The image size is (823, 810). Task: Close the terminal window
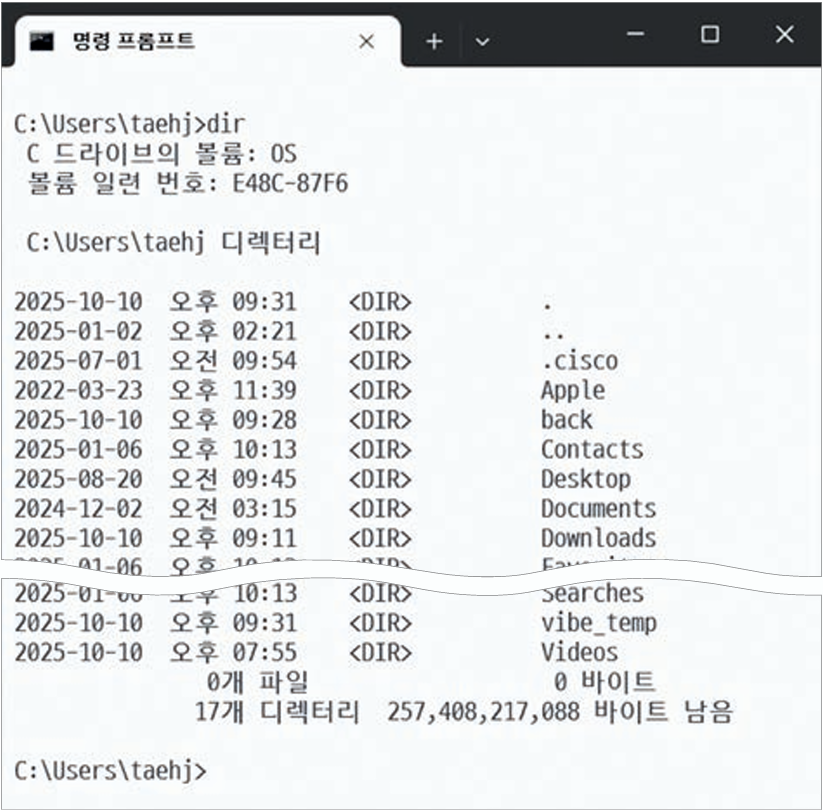point(784,35)
